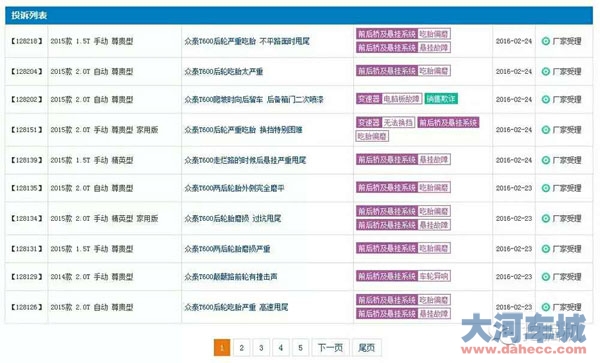This screenshot has height=363, width=600.
Task: Click status icon for complaint 128129
Action: pos(546,277)
